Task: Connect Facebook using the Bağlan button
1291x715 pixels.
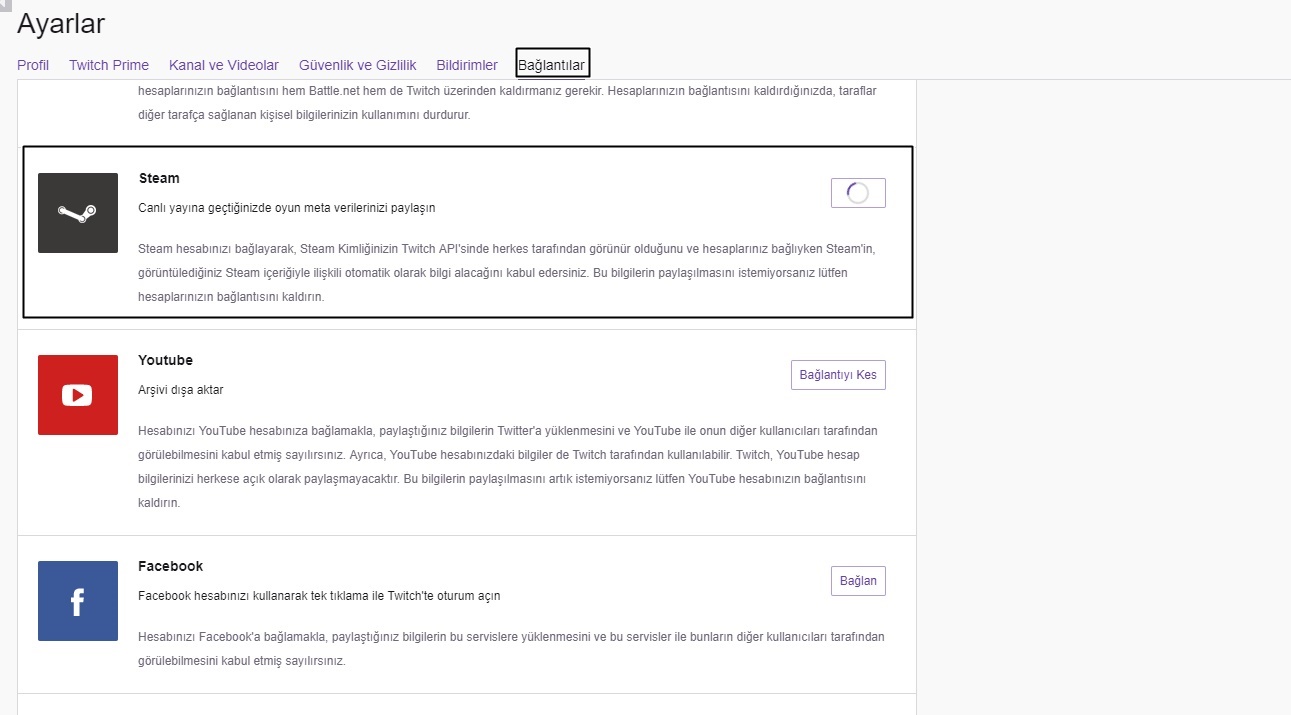Action: click(858, 581)
